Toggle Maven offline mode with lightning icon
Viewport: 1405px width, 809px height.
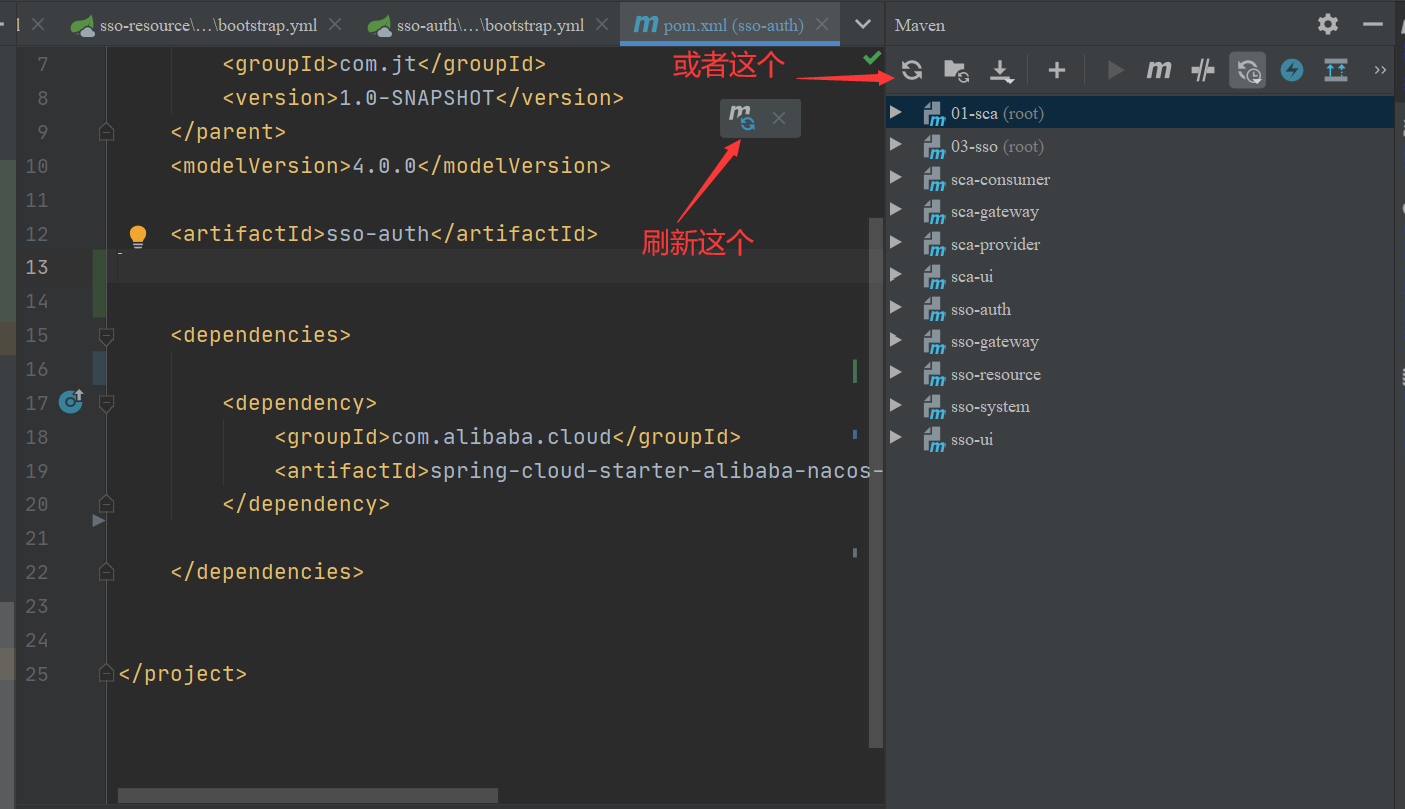1292,70
